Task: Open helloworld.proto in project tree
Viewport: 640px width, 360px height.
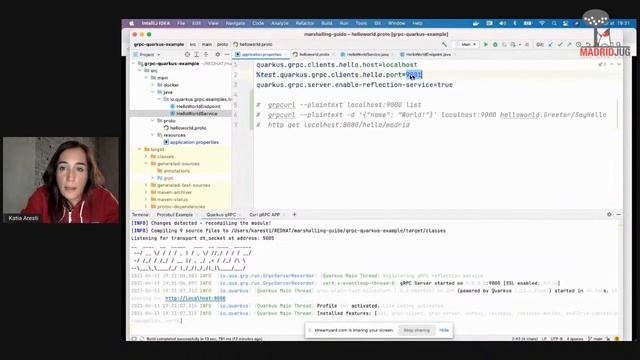Action: 188,128
